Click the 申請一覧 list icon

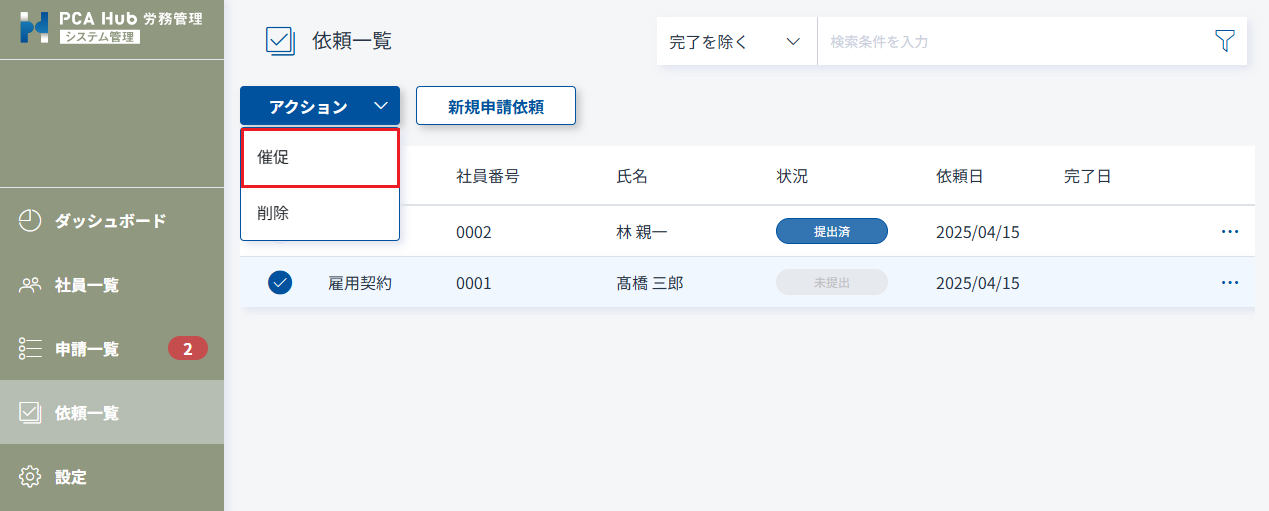coord(30,349)
